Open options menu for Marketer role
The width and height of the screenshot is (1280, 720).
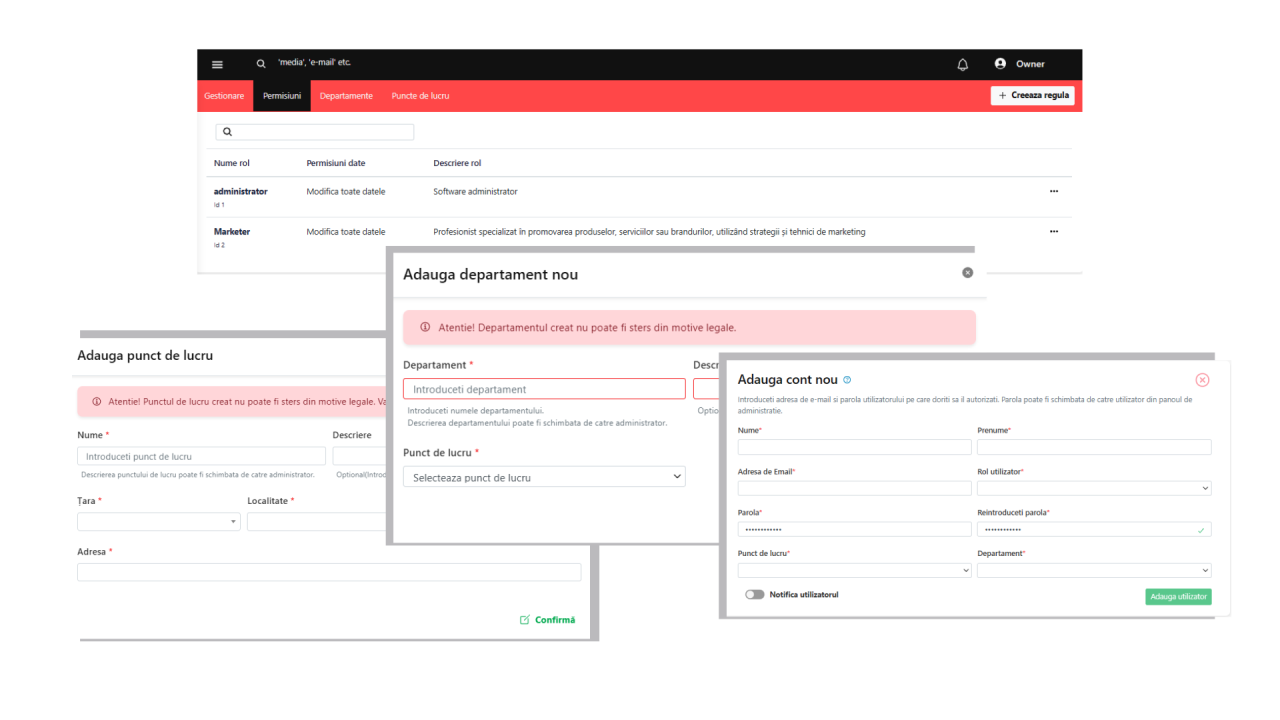(1053, 231)
